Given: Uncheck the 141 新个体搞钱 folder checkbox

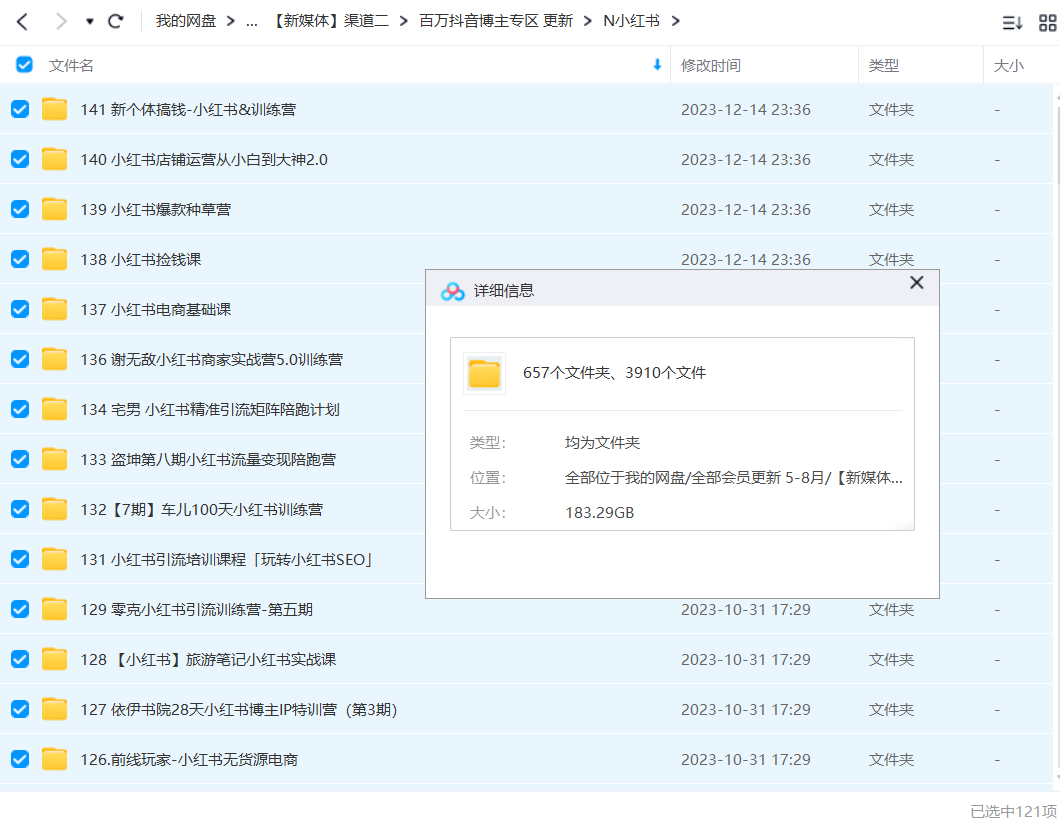Looking at the screenshot, I should click(x=20, y=109).
